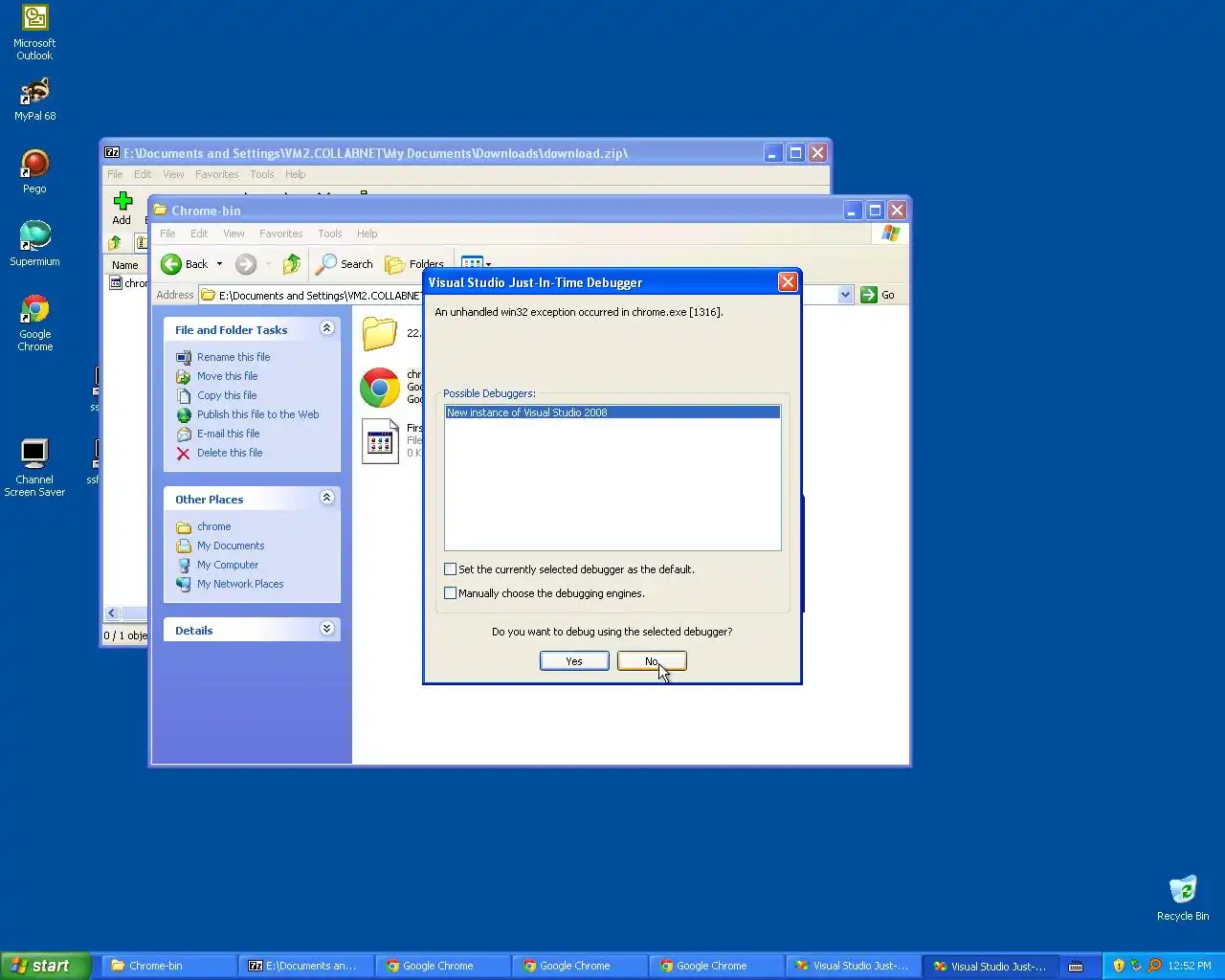Viewport: 1225px width, 980px height.
Task: Click Delete this file
Action: [229, 453]
